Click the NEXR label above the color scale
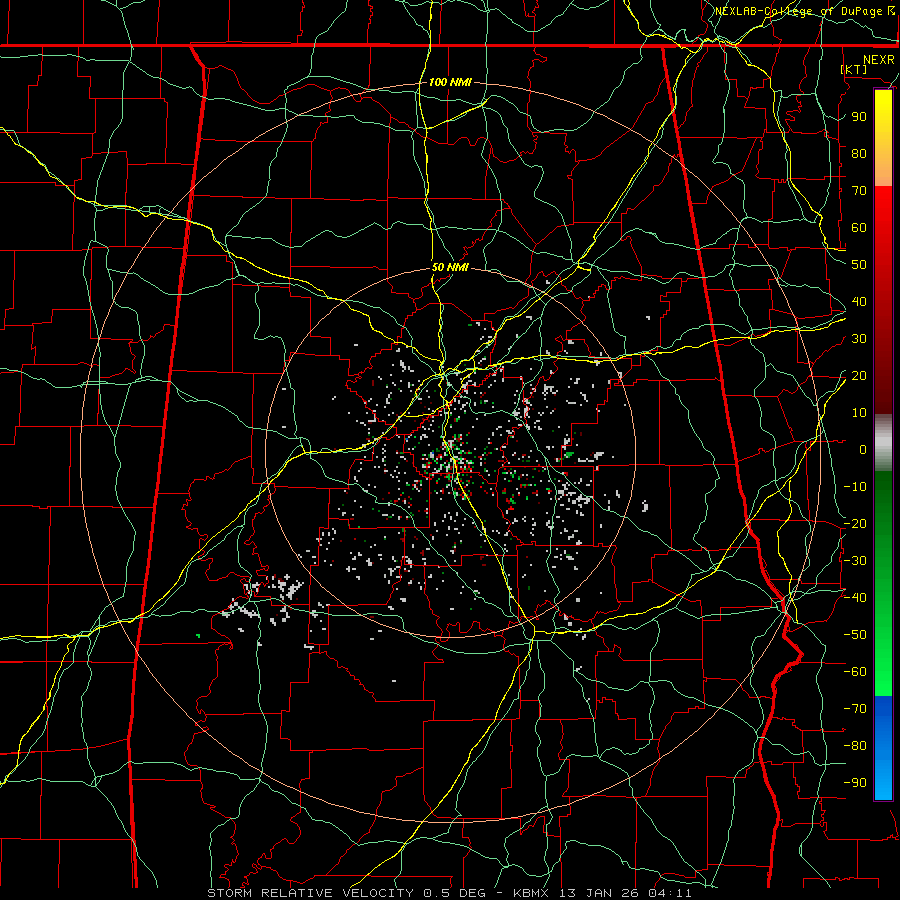 pyautogui.click(x=879, y=60)
